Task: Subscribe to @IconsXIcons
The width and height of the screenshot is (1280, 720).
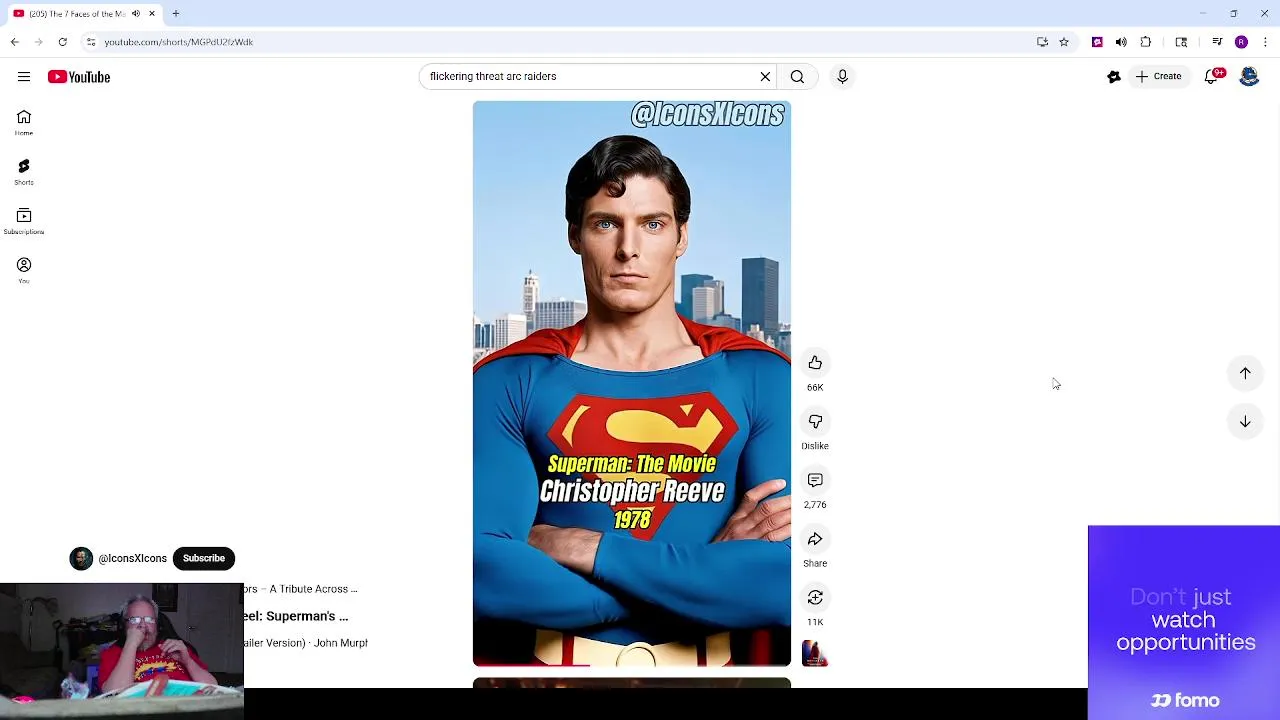Action: click(x=204, y=558)
